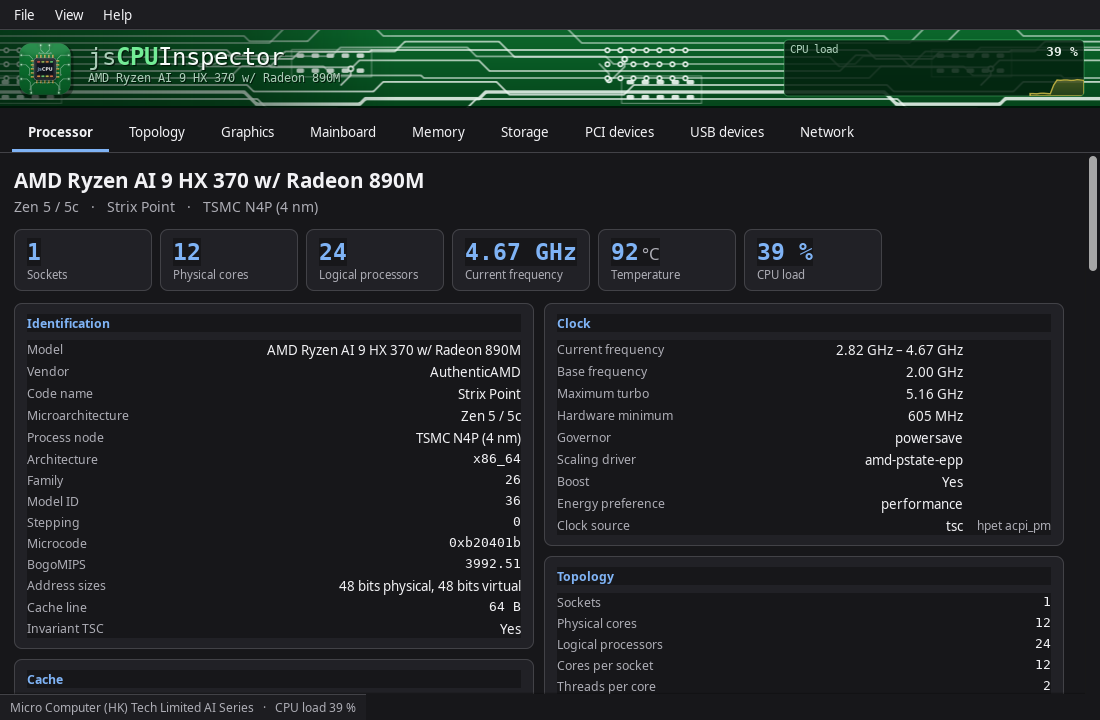Viewport: 1100px width, 720px height.
Task: Open the File menu
Action: tap(24, 15)
